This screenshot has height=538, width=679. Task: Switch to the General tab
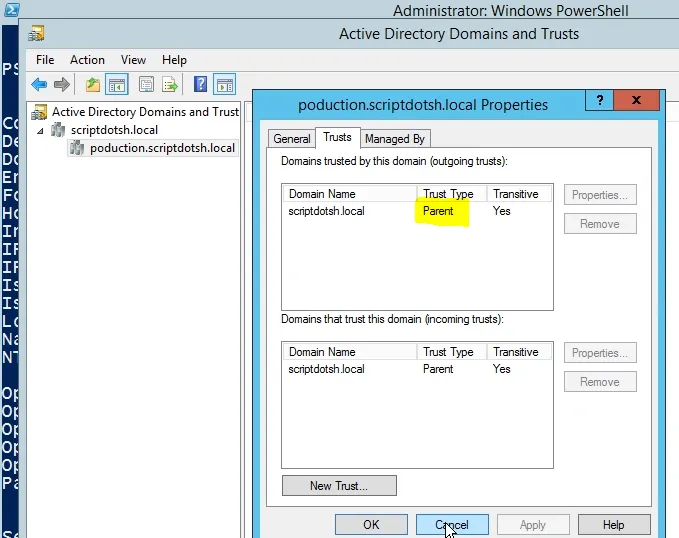click(291, 139)
